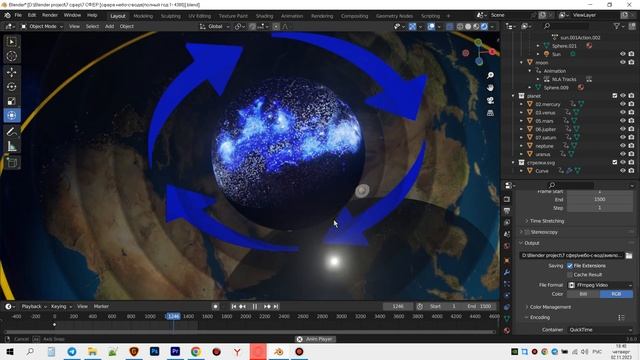The height and width of the screenshot is (360, 640).
Task: Open the Geometry Nodes workspace tab
Action: 394,16
